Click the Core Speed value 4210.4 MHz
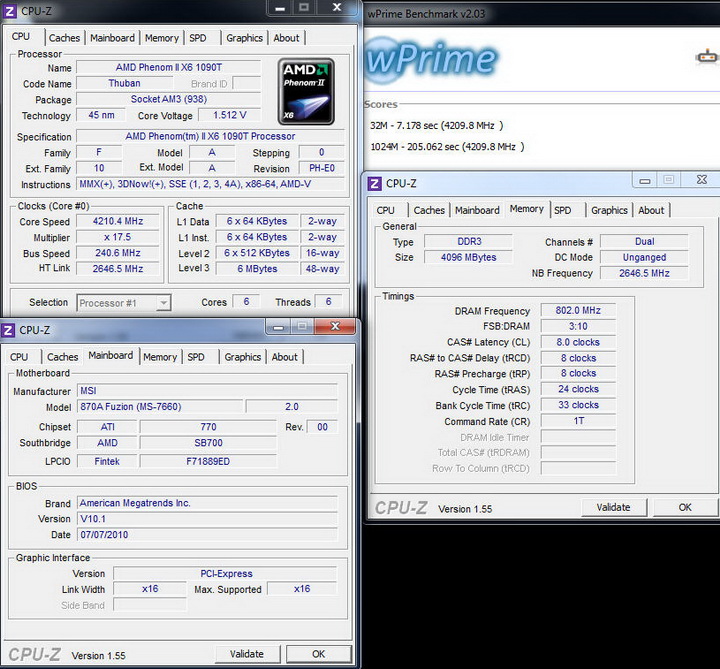The image size is (720, 669). coord(118,221)
